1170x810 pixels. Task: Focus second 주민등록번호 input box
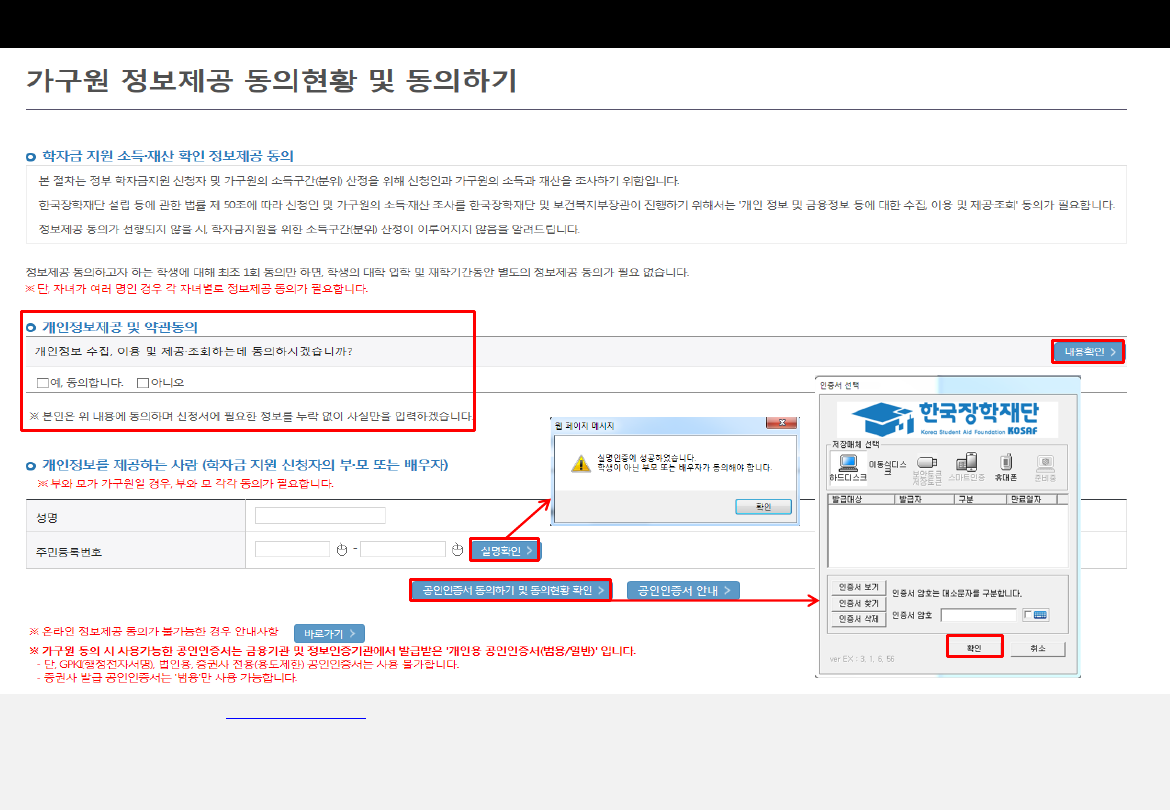point(403,549)
